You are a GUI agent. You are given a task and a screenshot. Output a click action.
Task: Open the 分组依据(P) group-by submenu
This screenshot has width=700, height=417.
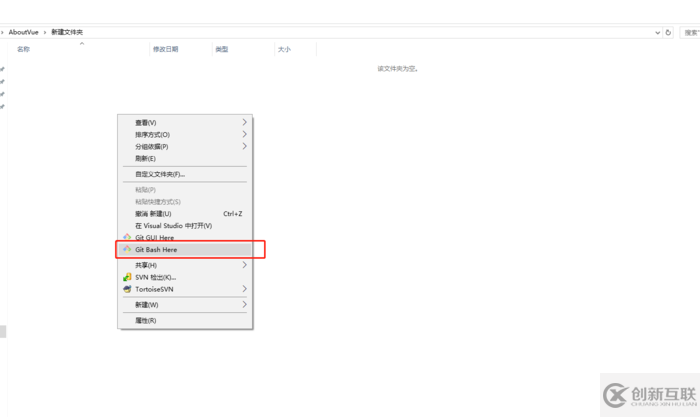pos(185,146)
